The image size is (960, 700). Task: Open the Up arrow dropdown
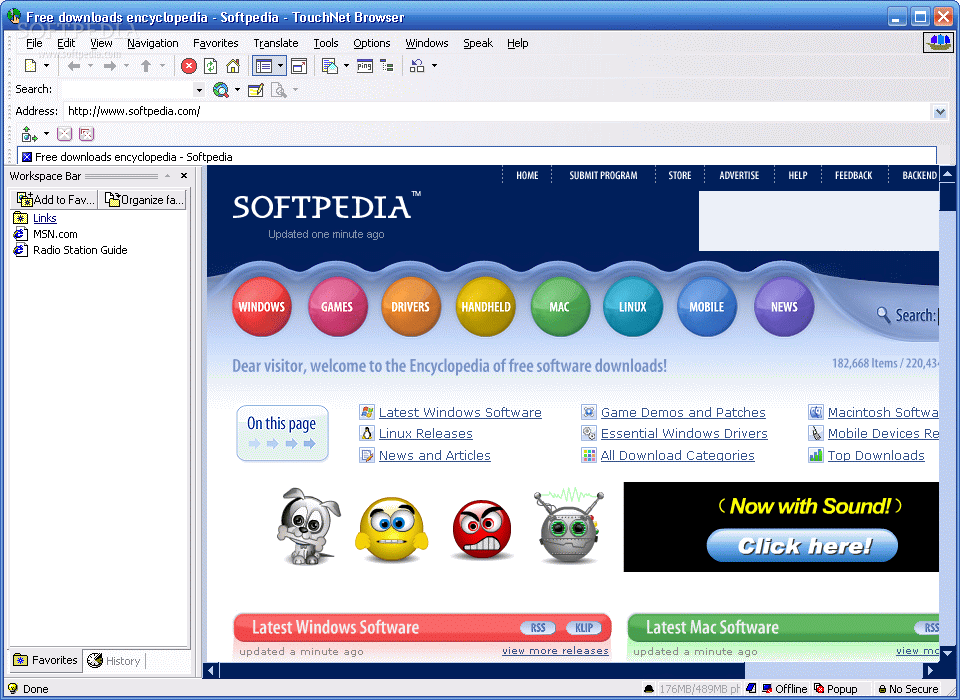pyautogui.click(x=162, y=66)
